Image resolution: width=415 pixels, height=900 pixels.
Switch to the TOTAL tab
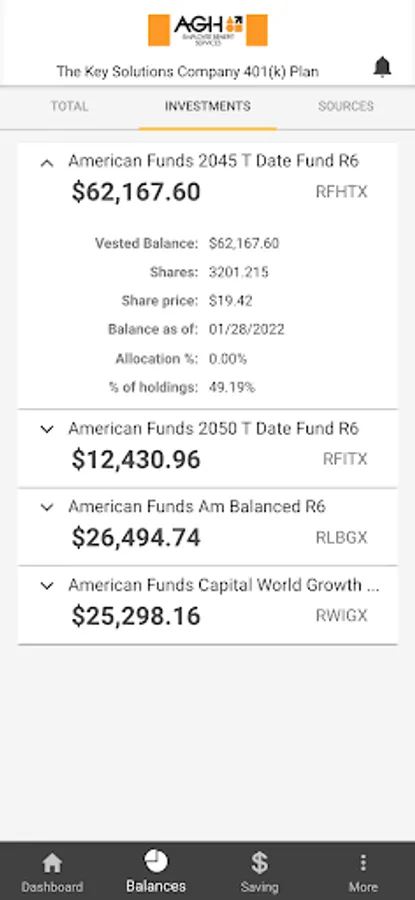pyautogui.click(x=69, y=106)
